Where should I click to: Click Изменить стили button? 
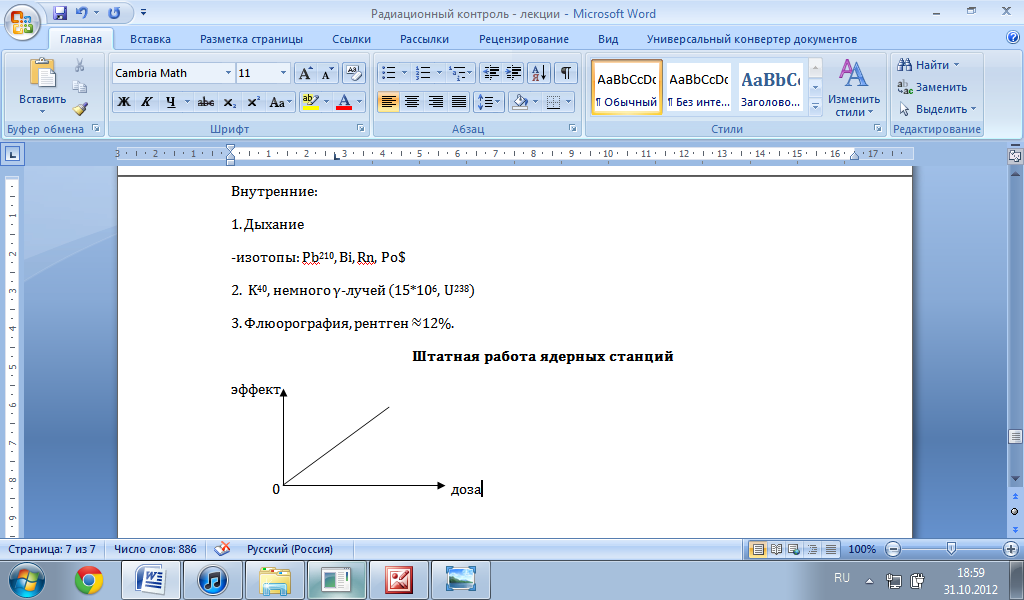coord(854,87)
